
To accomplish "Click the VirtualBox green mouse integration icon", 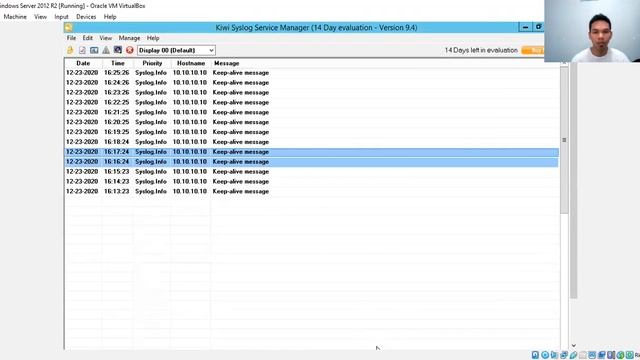I will pyautogui.click(x=620, y=355).
